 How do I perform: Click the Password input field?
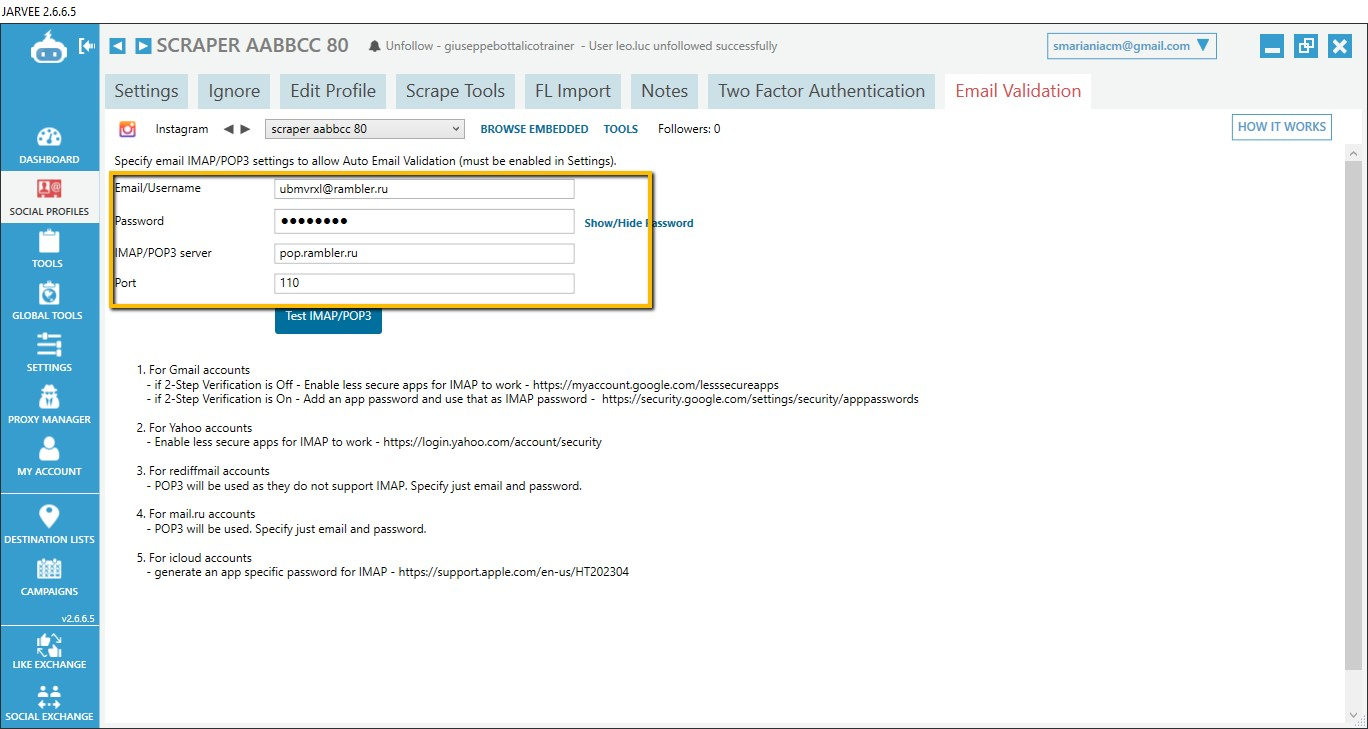click(x=424, y=221)
